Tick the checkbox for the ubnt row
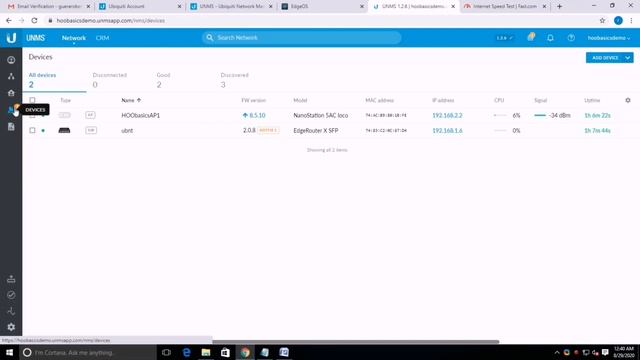640x360 pixels. coord(32,131)
